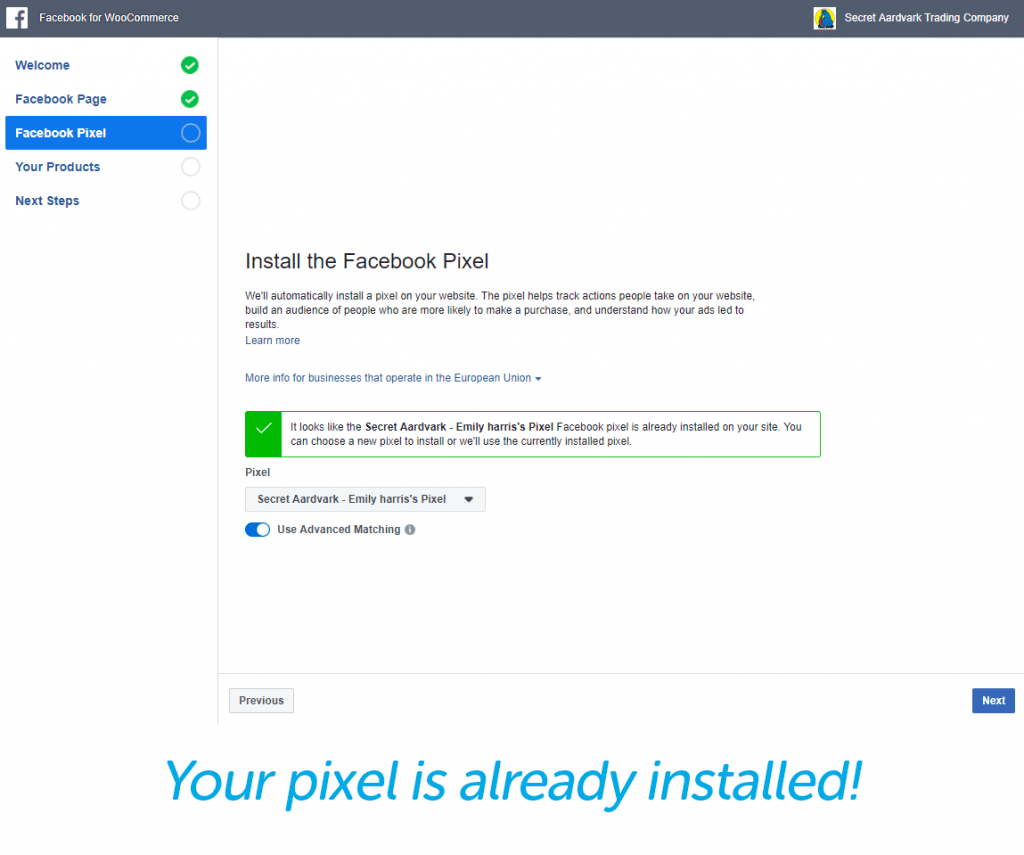Click the Secret Aardvark Trading Company logo
The width and height of the screenshot is (1024, 855).
click(x=825, y=17)
